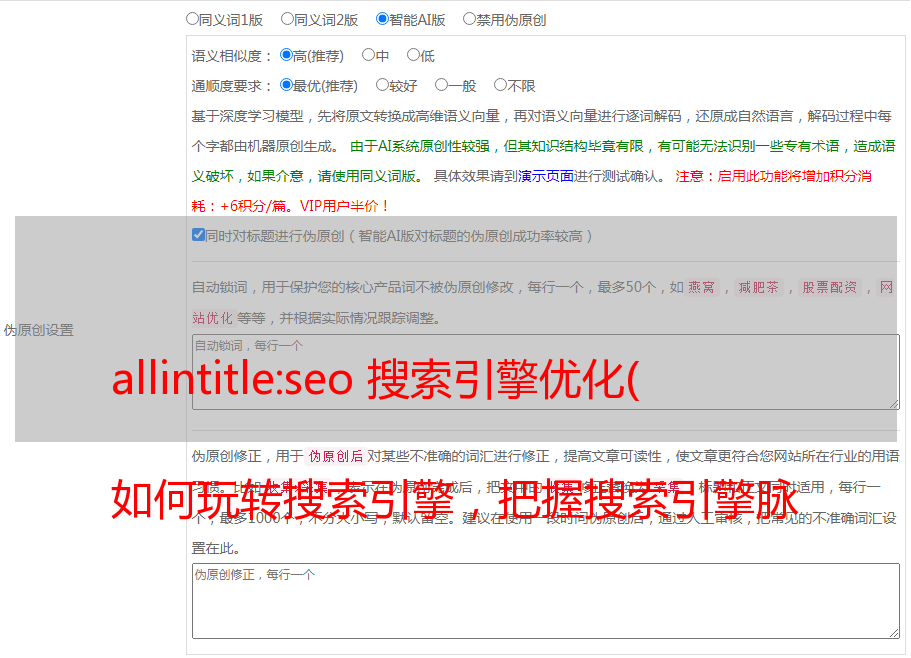Set 语义相似度 to 中

[368, 55]
